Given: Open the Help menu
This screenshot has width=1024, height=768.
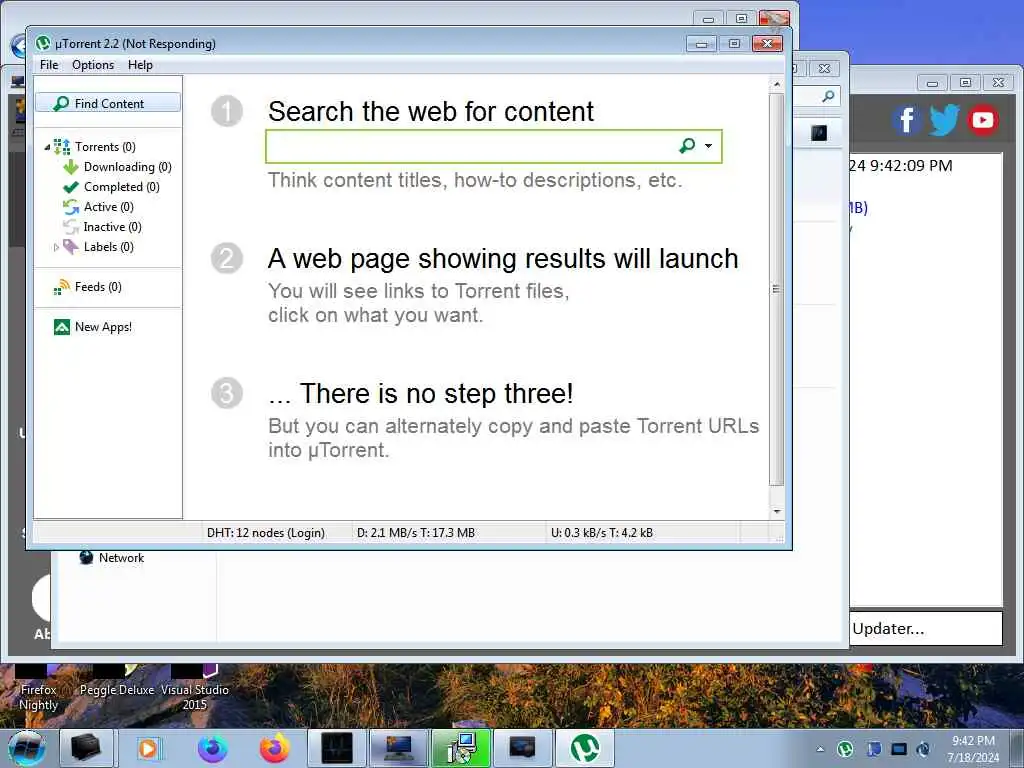Looking at the screenshot, I should (x=140, y=65).
